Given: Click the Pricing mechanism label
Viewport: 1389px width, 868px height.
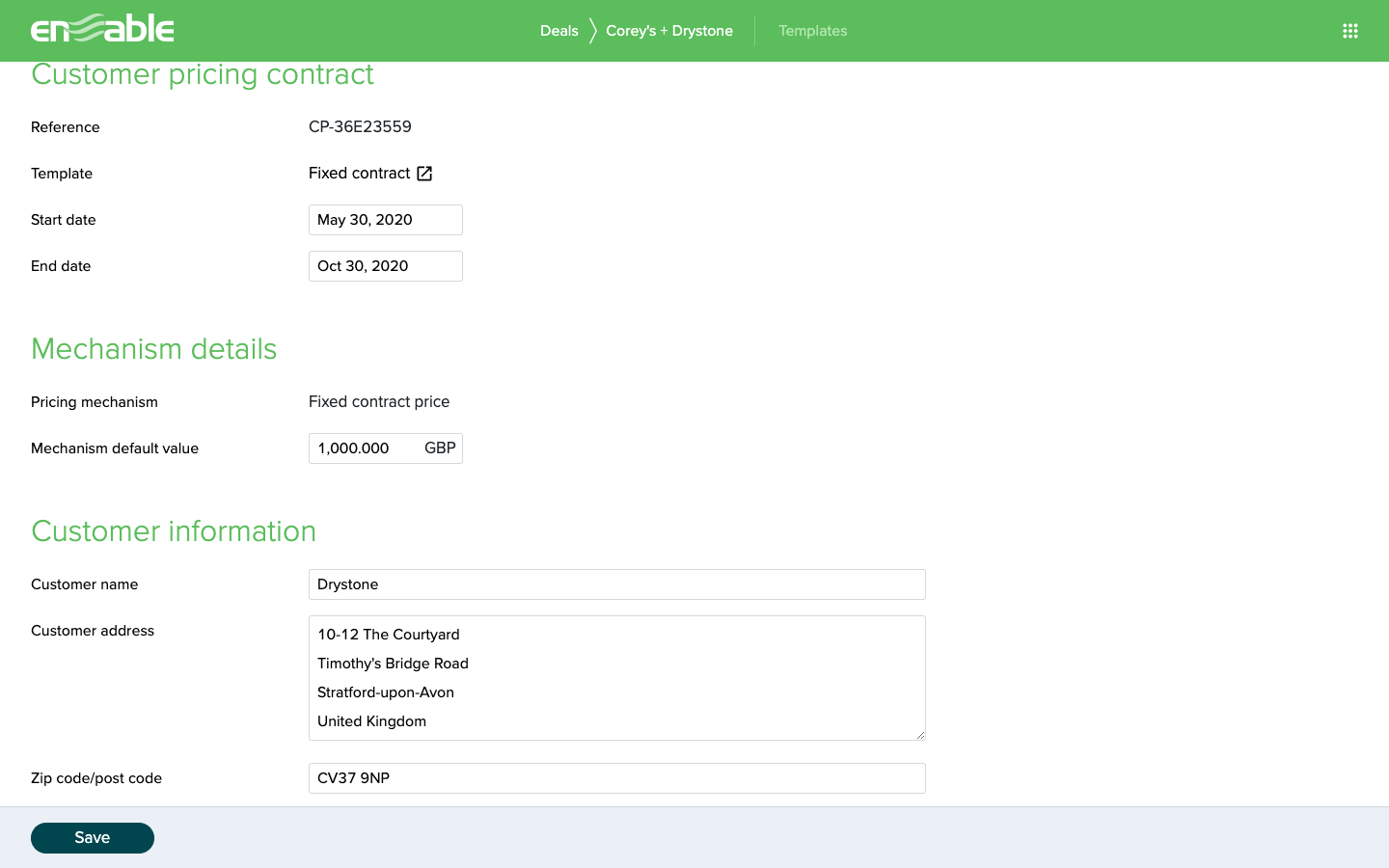Looking at the screenshot, I should [x=95, y=402].
